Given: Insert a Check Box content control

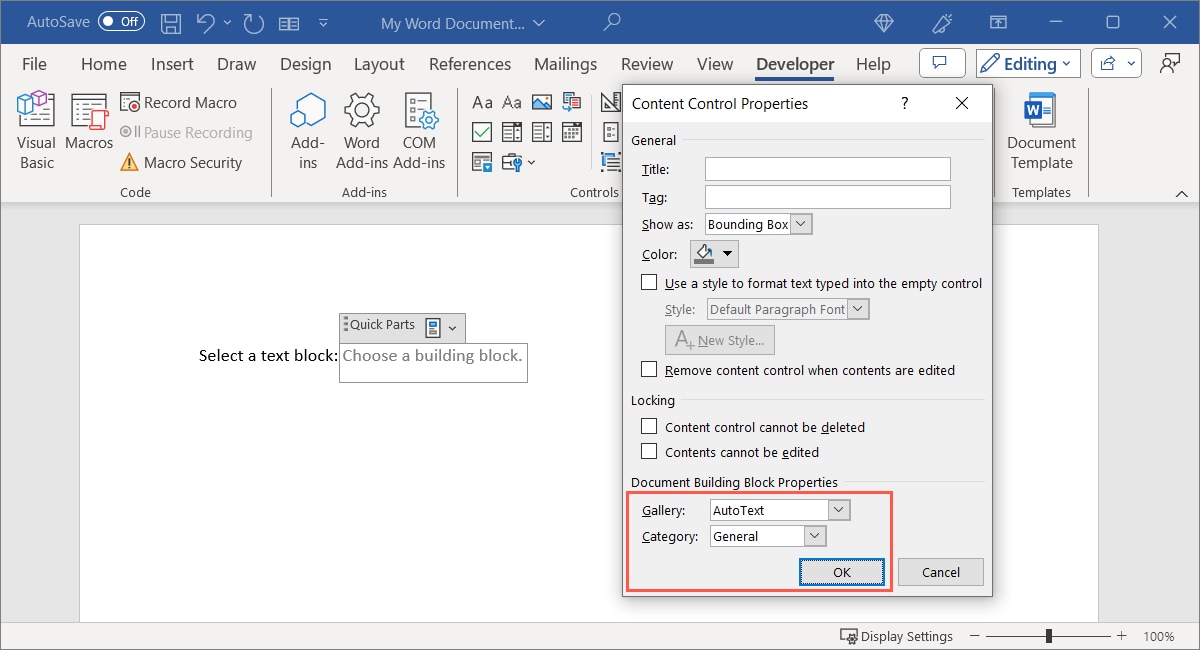Looking at the screenshot, I should point(482,131).
